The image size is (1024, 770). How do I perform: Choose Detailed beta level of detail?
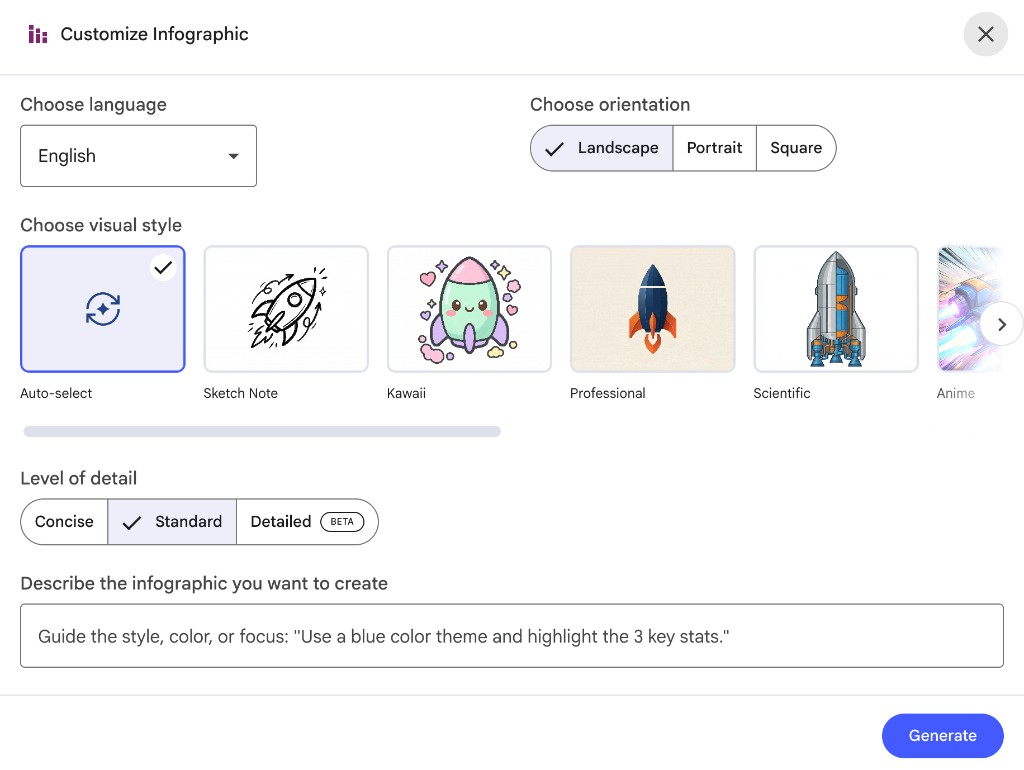point(306,522)
